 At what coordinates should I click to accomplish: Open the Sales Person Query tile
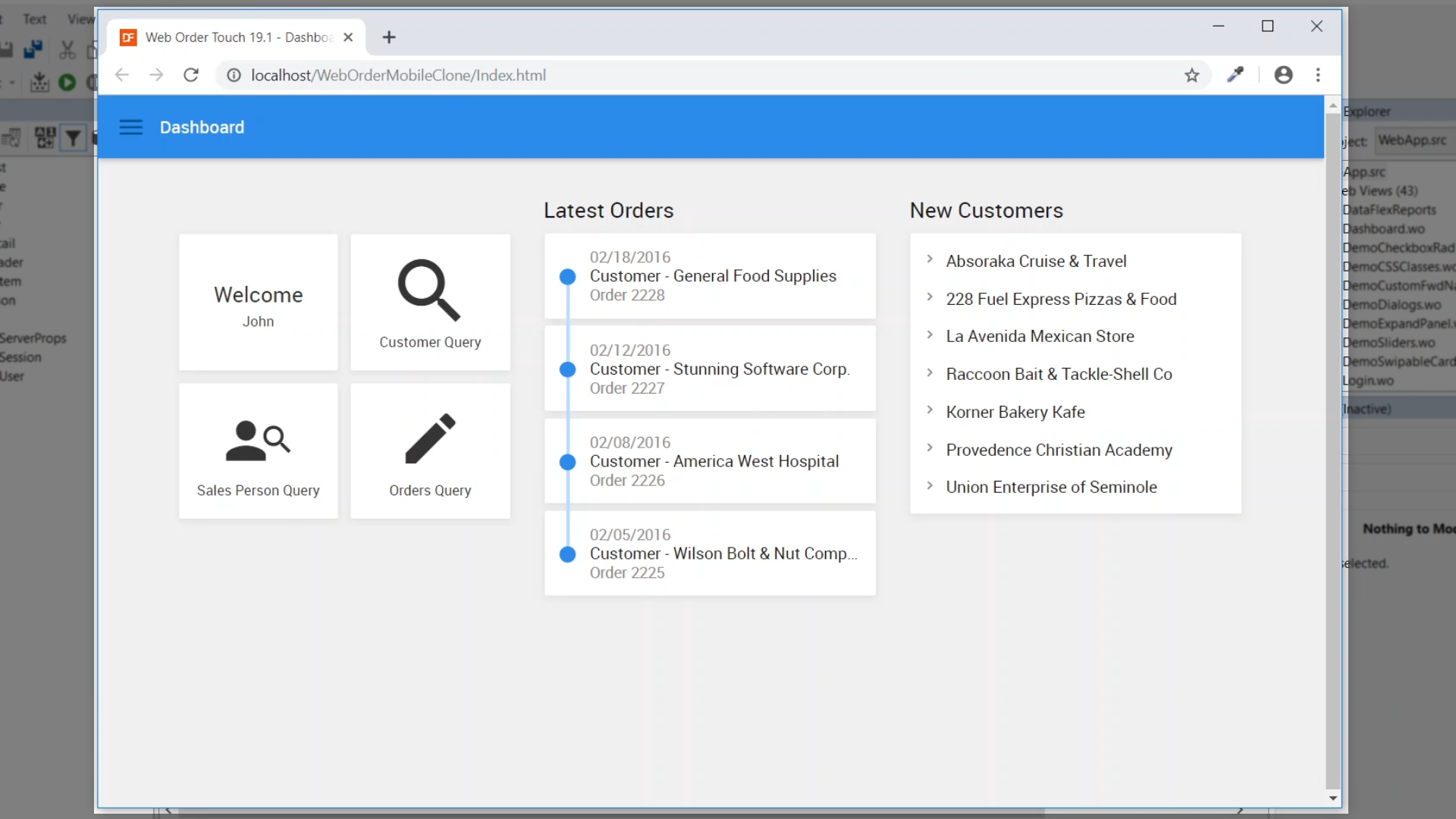258,452
